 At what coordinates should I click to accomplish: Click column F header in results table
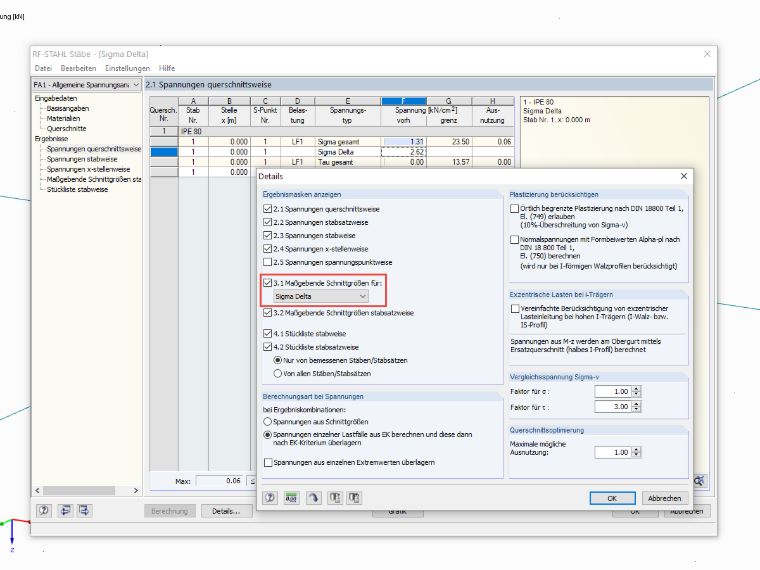pyautogui.click(x=404, y=101)
